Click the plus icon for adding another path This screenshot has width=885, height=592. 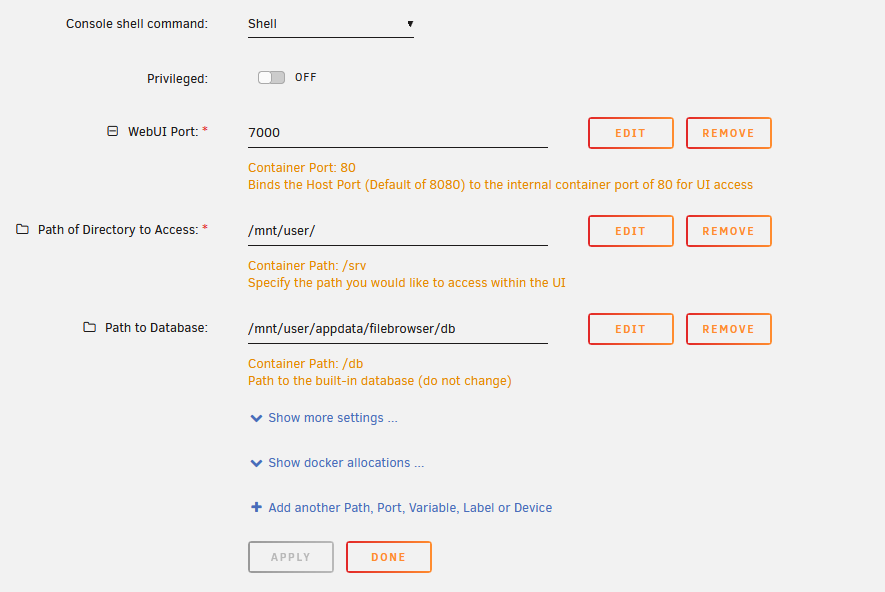tap(256, 507)
